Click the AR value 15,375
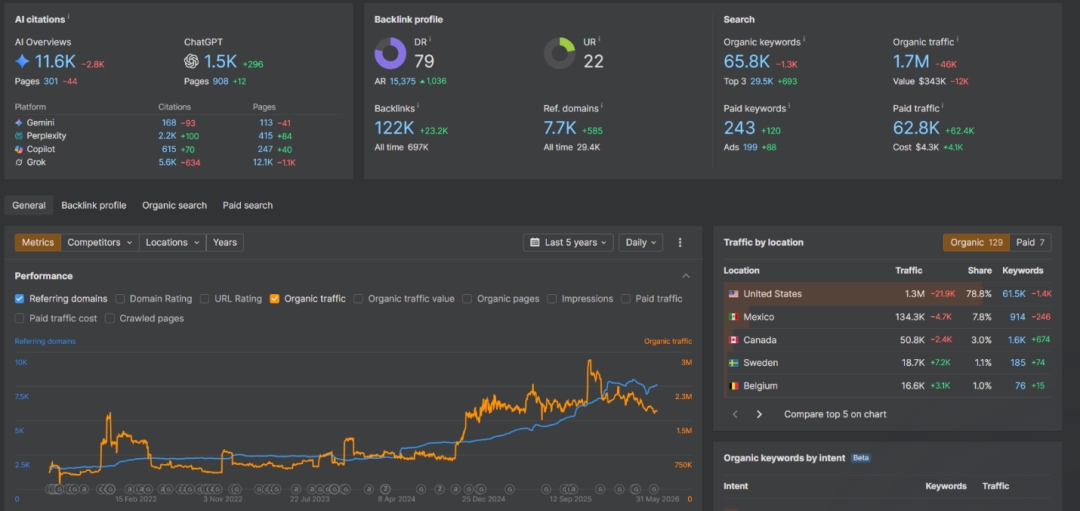Screen dimensions: 1080x511 403,81
